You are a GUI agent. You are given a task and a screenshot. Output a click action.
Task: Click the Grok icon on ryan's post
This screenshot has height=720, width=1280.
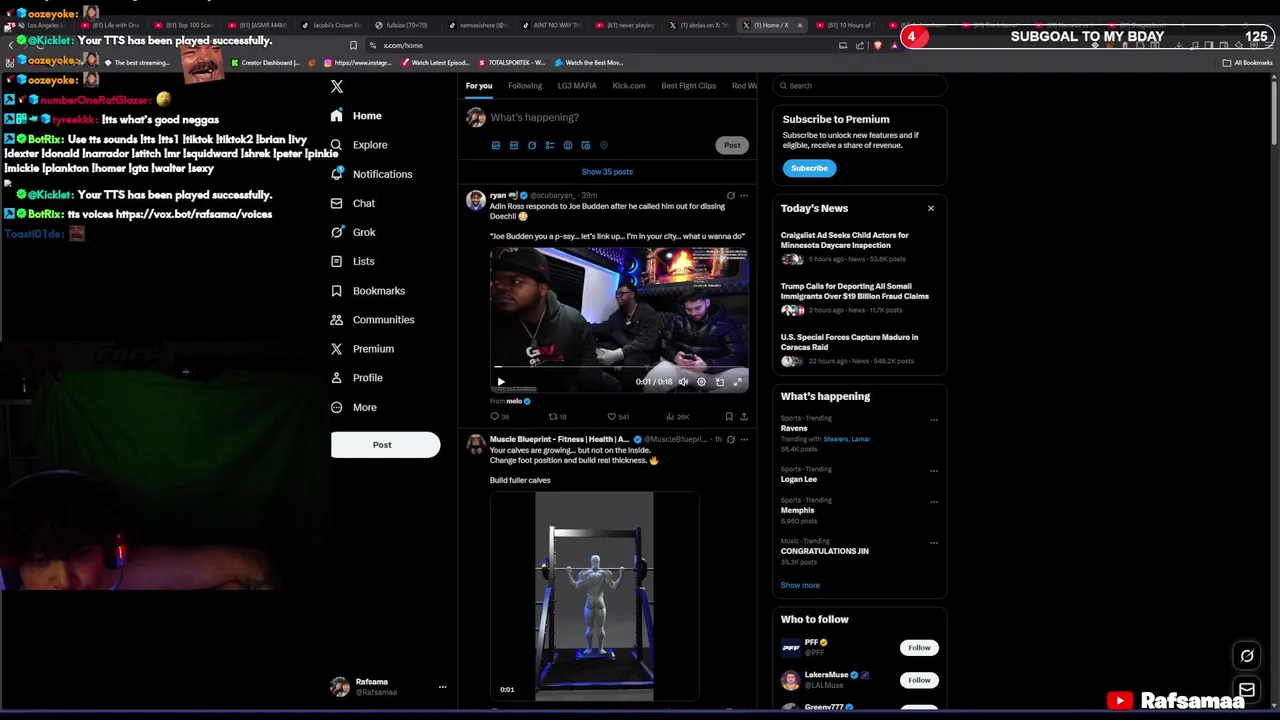pyautogui.click(x=731, y=196)
